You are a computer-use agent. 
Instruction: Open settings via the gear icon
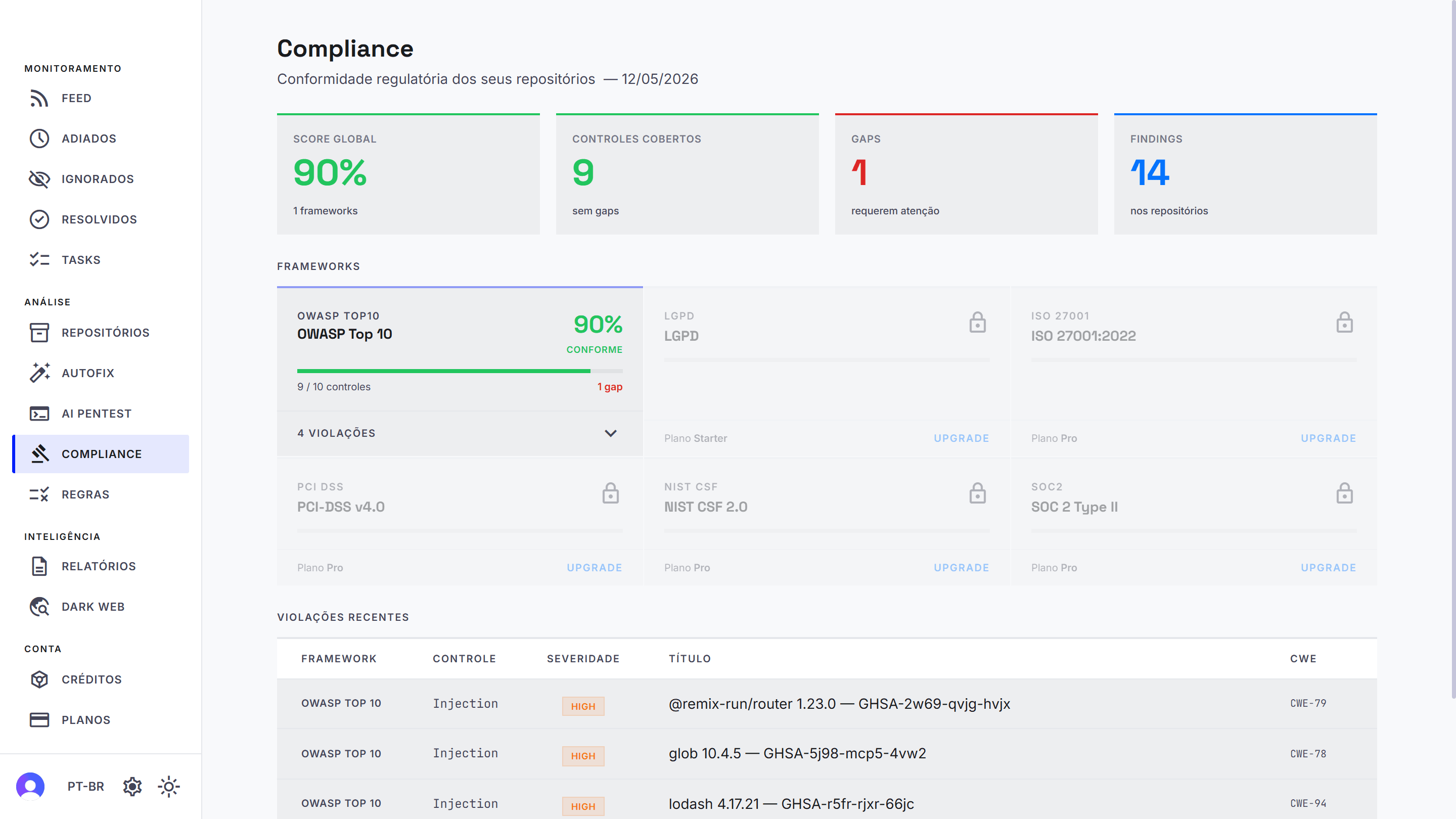[x=132, y=786]
